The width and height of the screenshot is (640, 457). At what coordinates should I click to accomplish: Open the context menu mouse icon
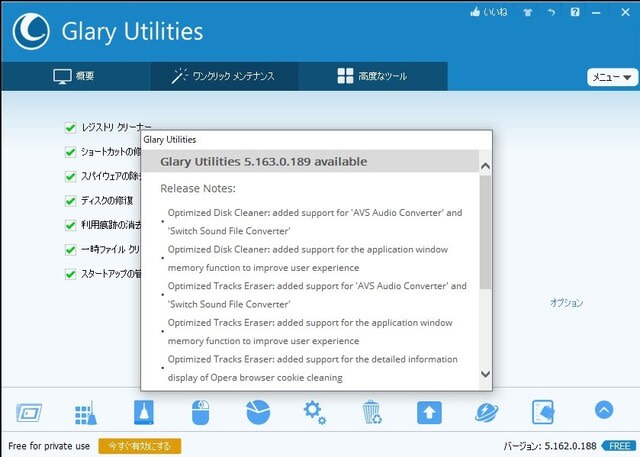200,413
